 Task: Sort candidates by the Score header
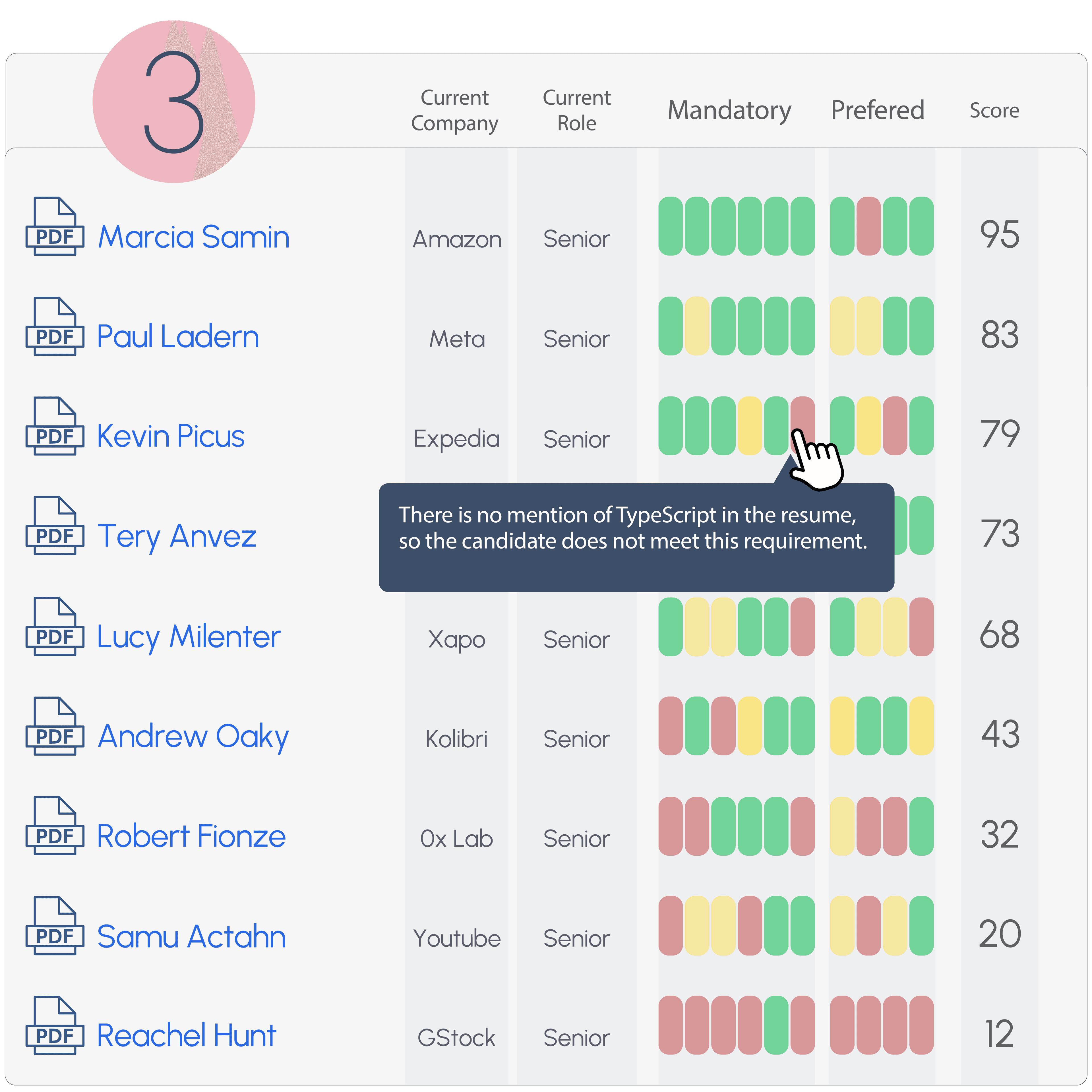click(994, 110)
